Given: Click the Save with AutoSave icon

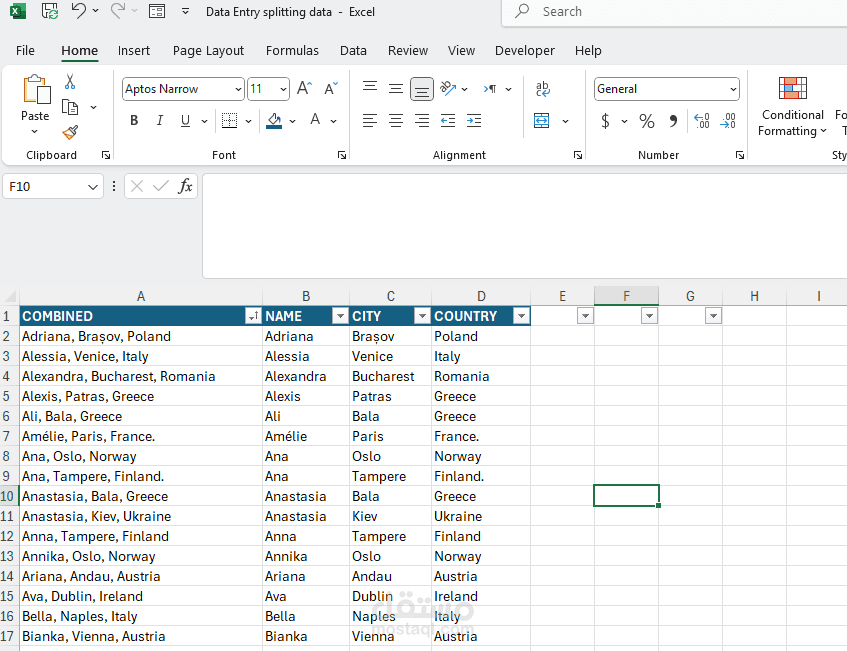Looking at the screenshot, I should [x=50, y=11].
